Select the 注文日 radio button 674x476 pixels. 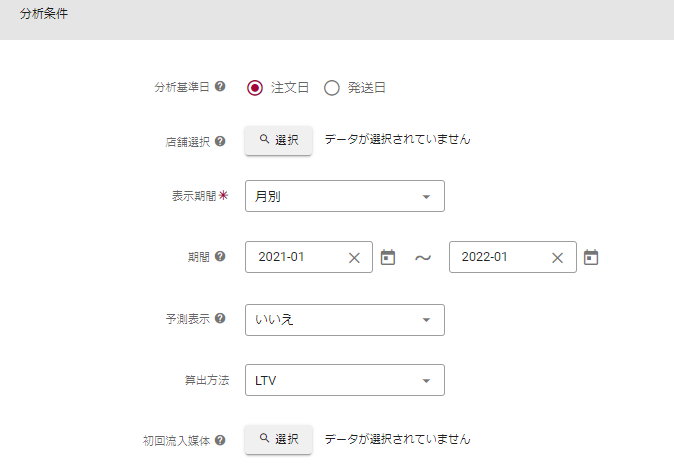[255, 87]
